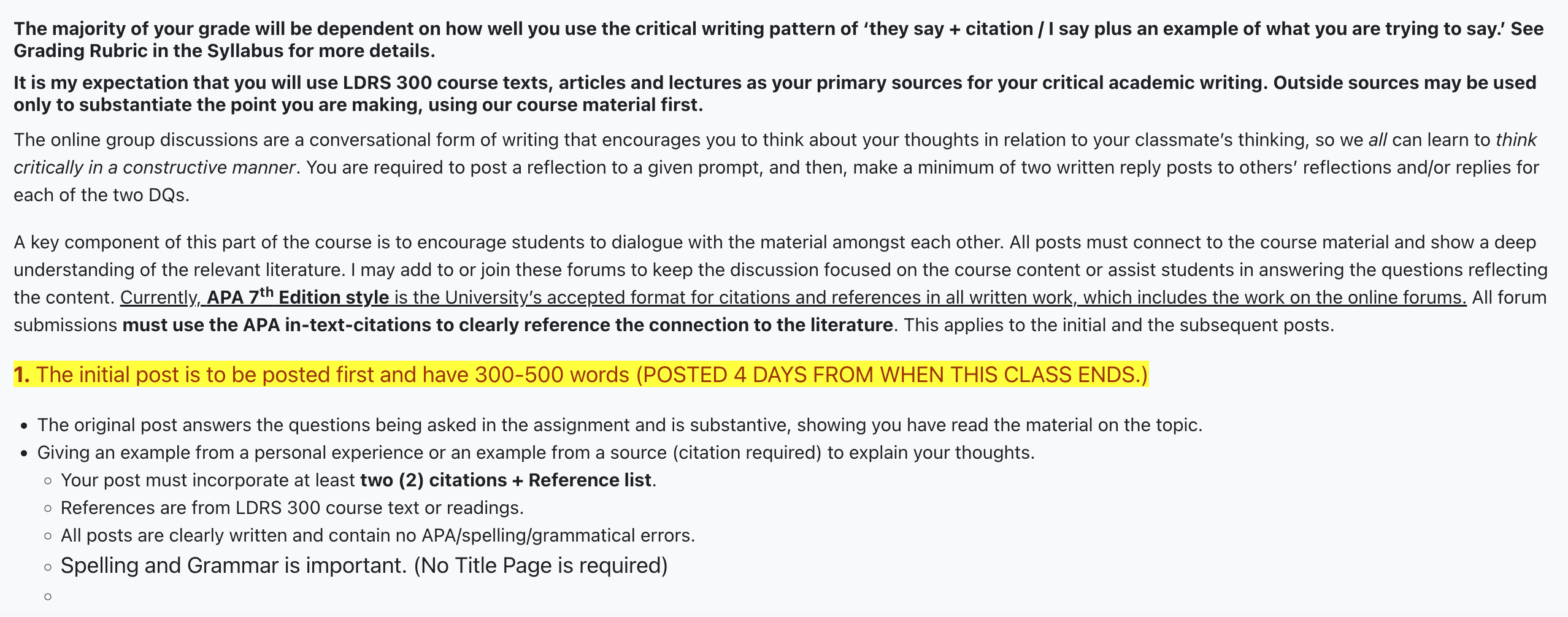
Task: Click the underlined APA 7th Edition style text
Action: (x=298, y=297)
